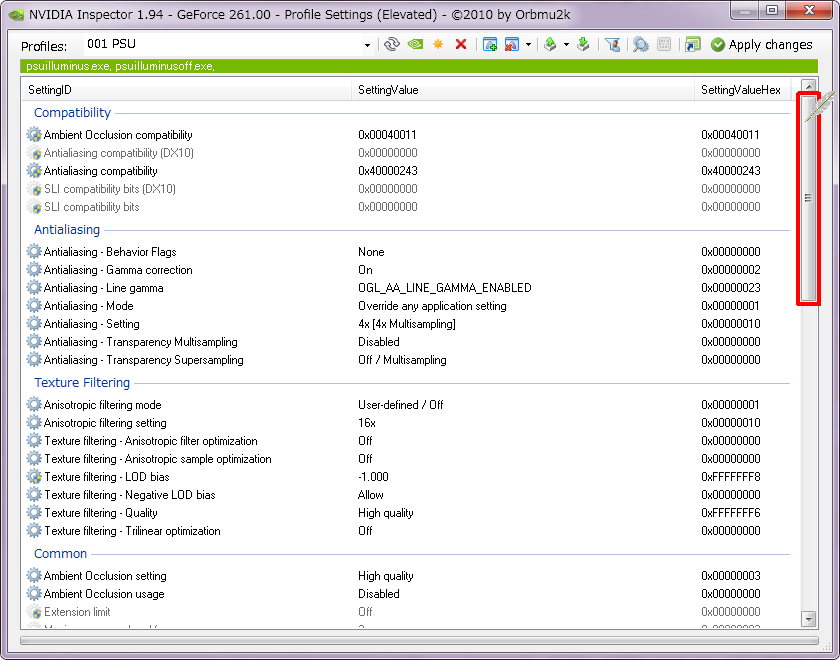
Task: Open the greyed-out grid icon in the toolbar
Action: [x=664, y=44]
